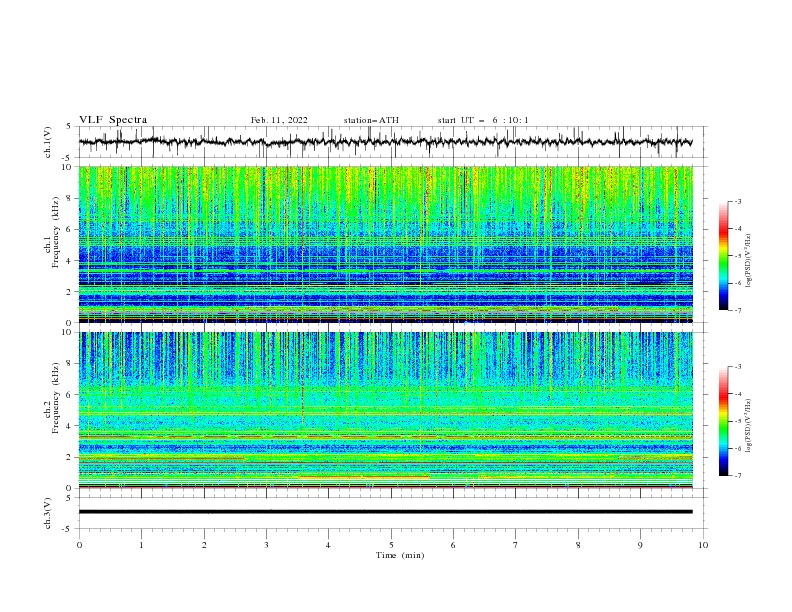Click the "ch.3(V)" axis label
792x612 pixels.
48,513
